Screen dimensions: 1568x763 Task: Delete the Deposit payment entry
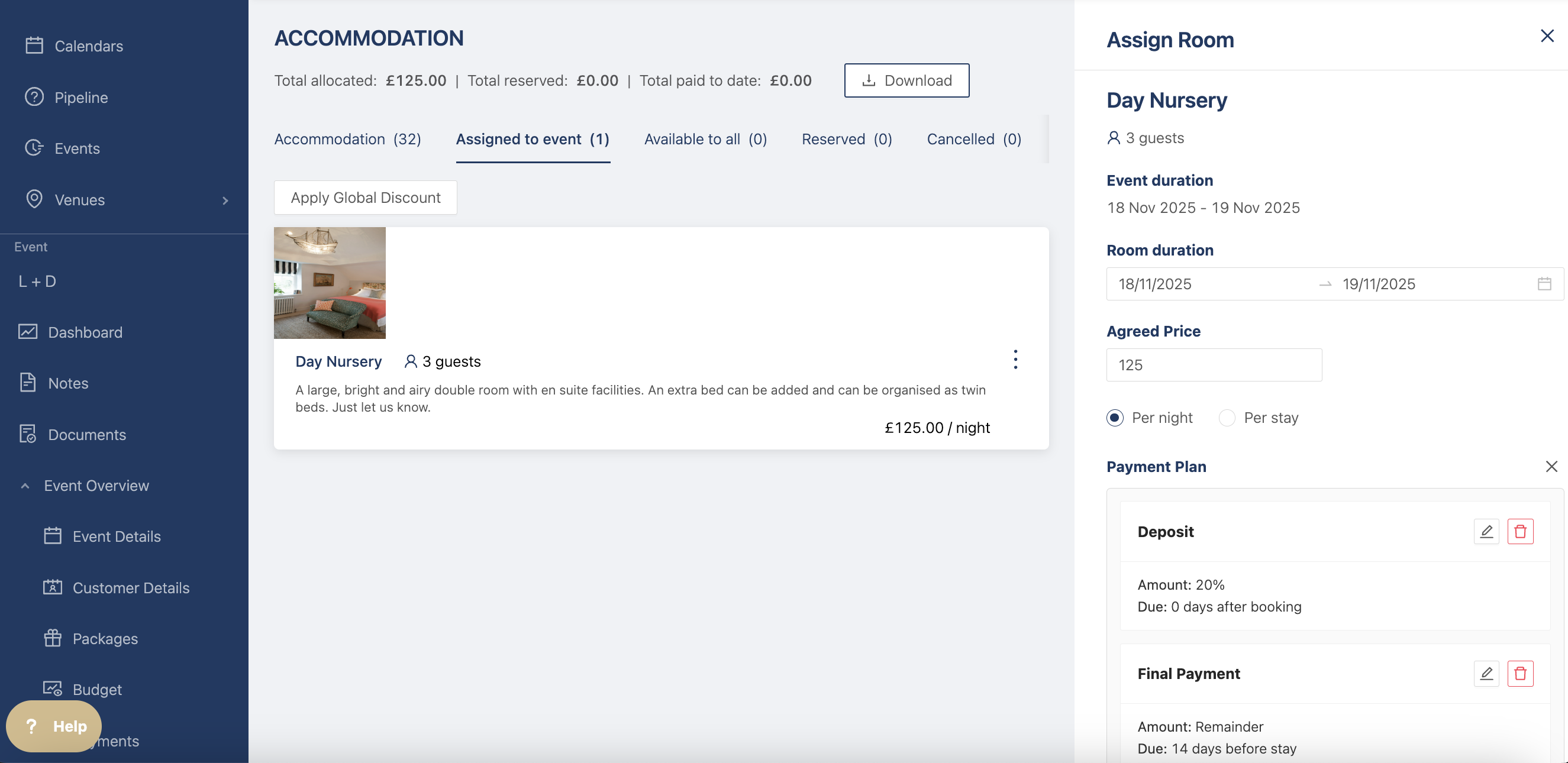[1520, 531]
